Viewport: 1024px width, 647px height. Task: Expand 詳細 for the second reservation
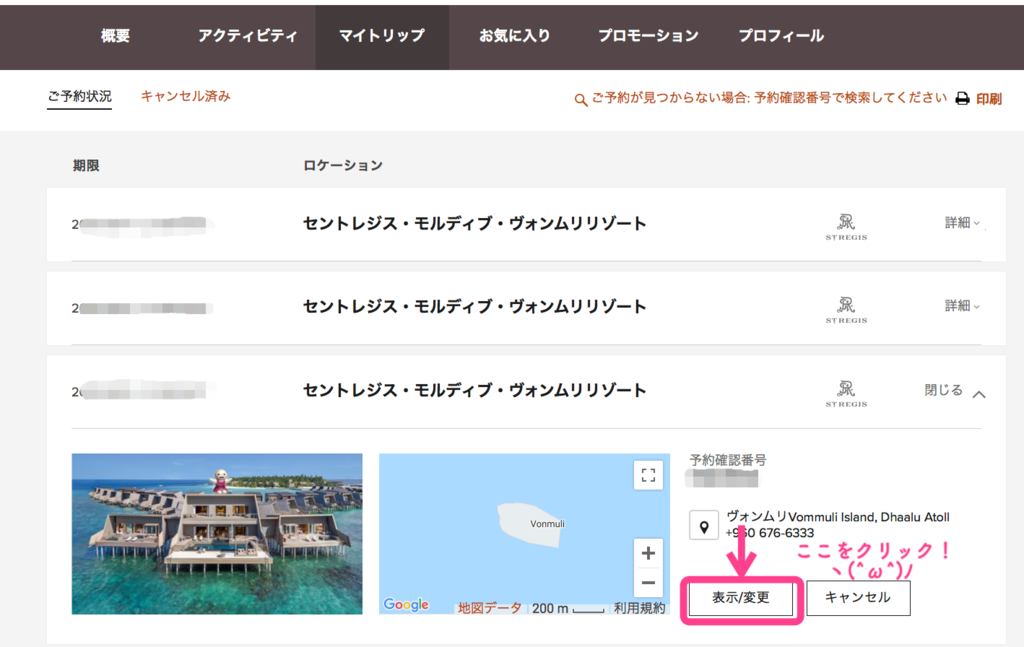pos(962,306)
